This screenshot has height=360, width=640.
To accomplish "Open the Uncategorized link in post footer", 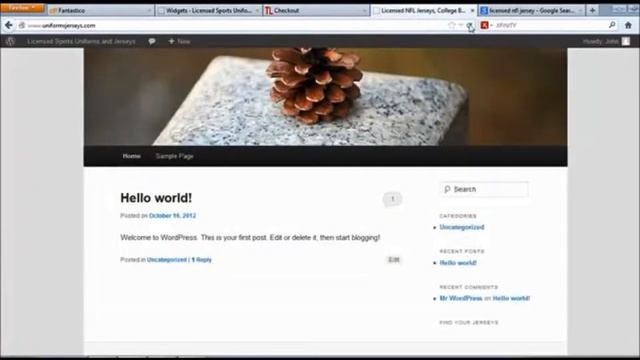I will pyautogui.click(x=167, y=260).
